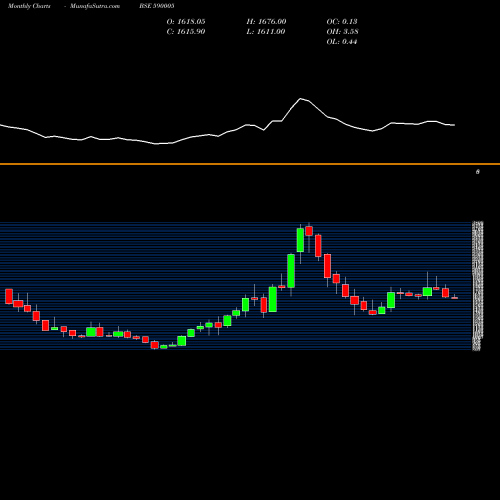
Task: Click the BSE stock code label
Action: click(157, 6)
